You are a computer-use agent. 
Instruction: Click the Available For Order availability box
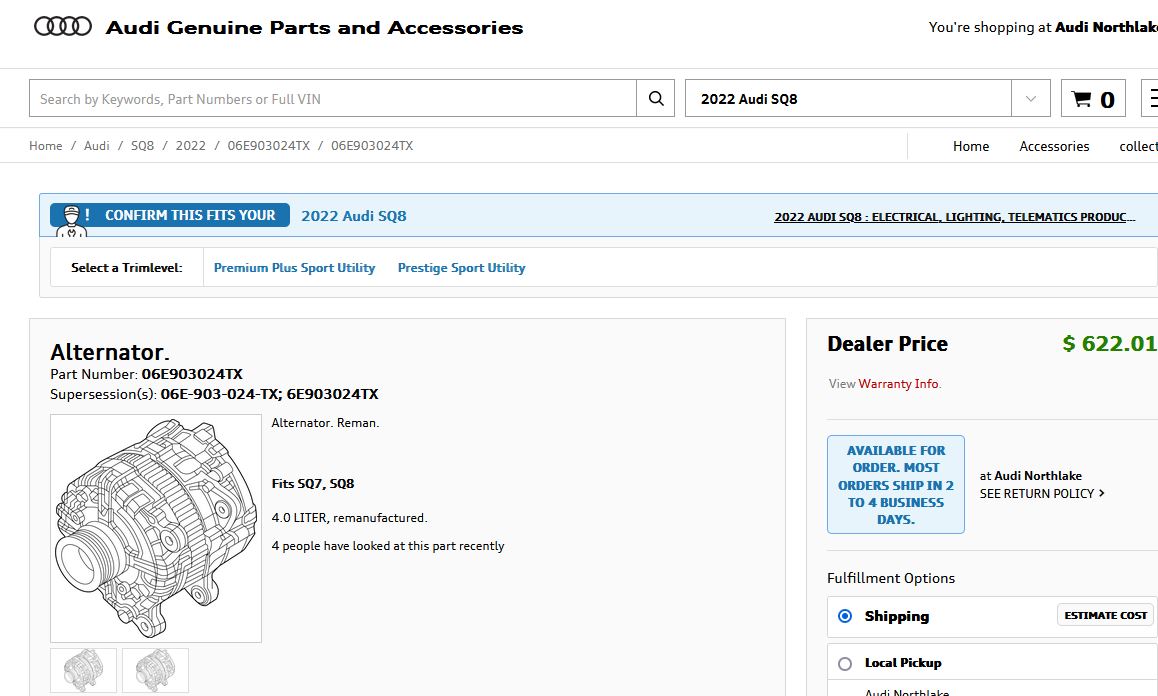(896, 485)
